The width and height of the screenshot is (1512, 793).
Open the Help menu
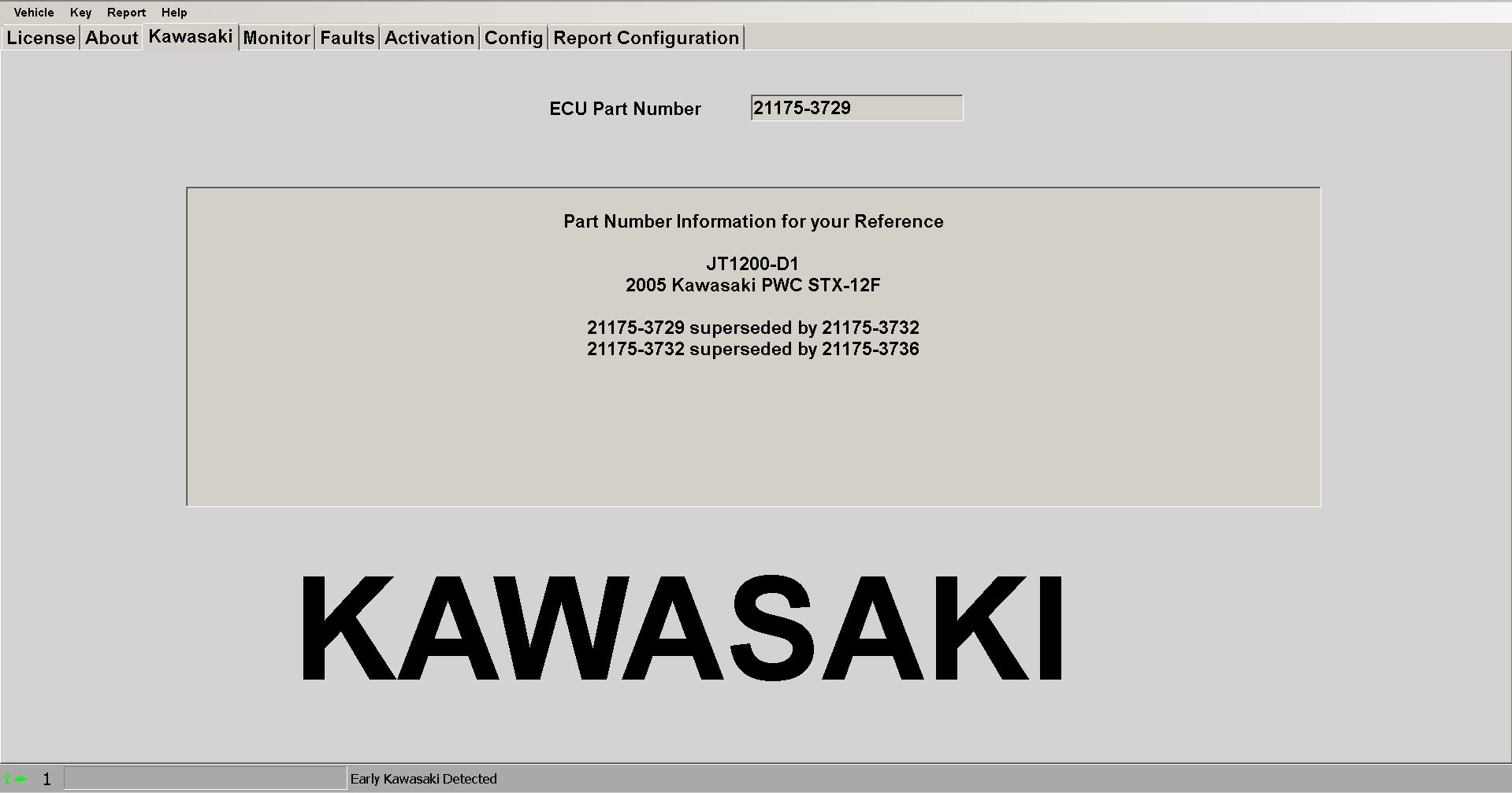174,13
